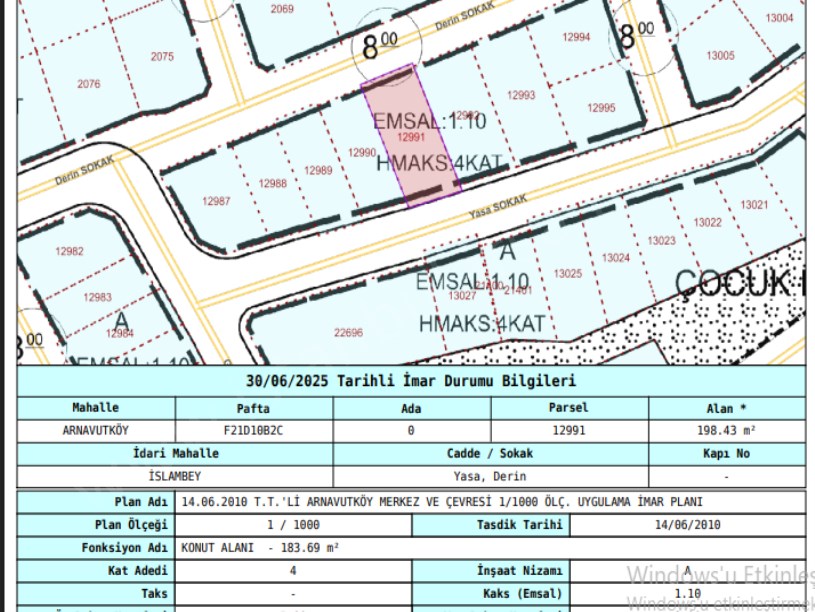Select the ARNAVUTKÖY mahalle cell
The image size is (815, 612).
[96, 431]
